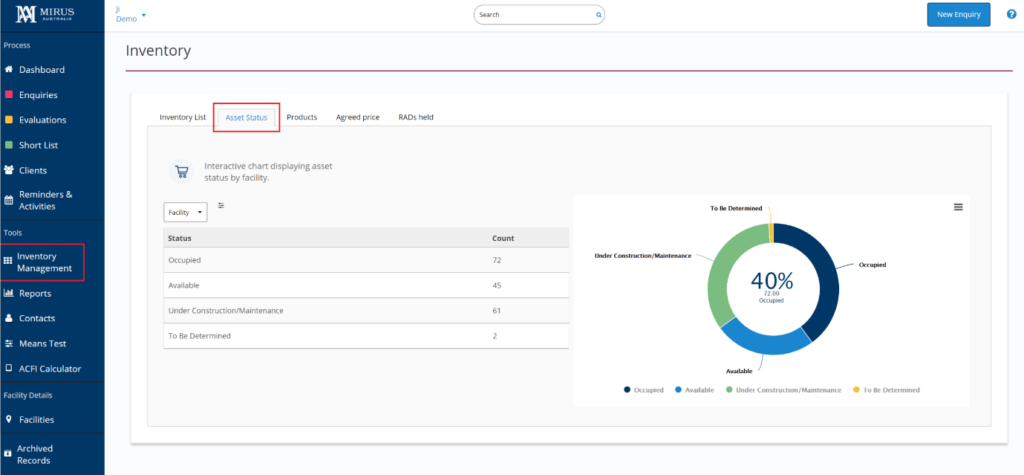Click the Means Test sliders icon
The image size is (1024, 475).
click(x=9, y=344)
